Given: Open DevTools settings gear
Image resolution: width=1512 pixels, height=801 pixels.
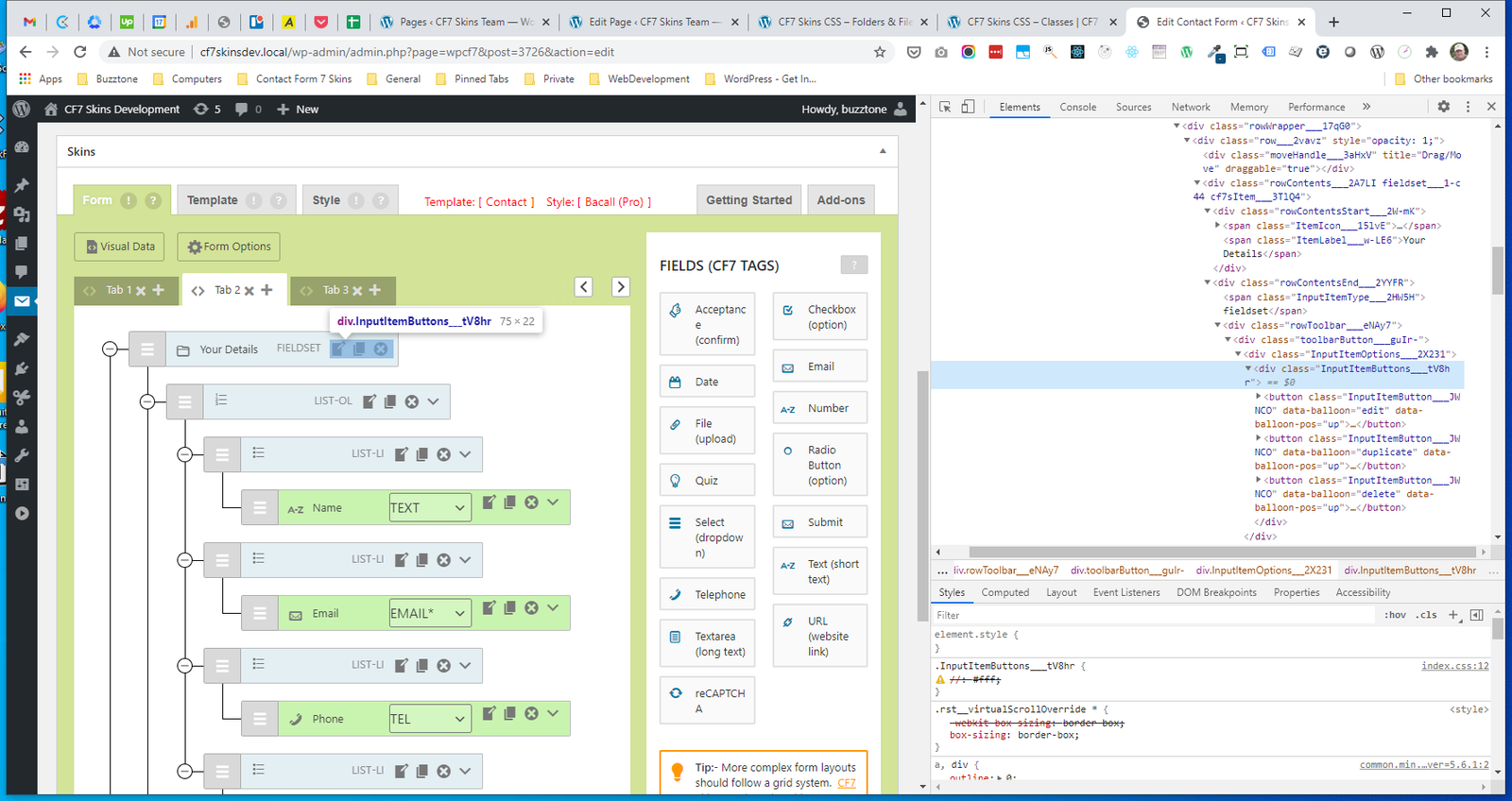Looking at the screenshot, I should tap(1443, 107).
